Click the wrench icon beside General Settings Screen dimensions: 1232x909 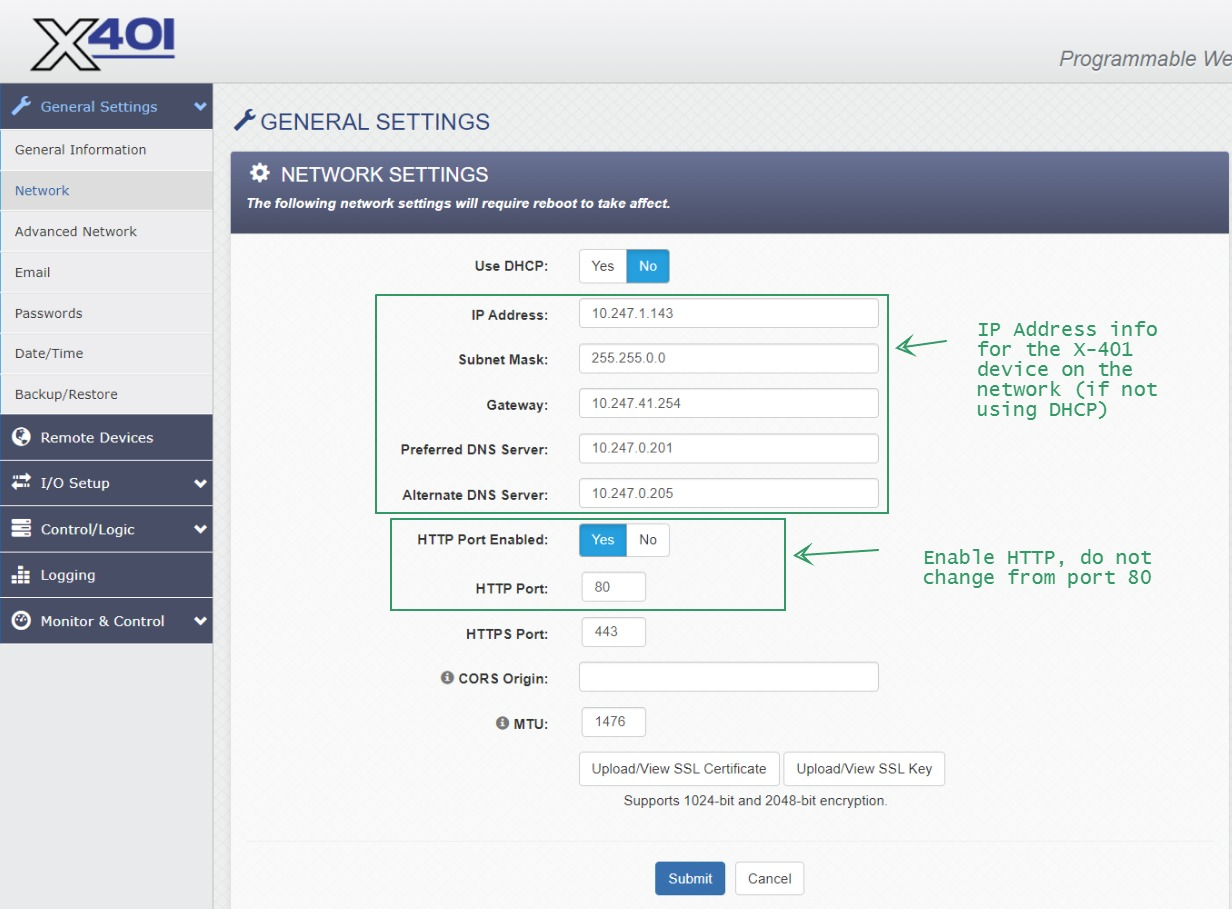pyautogui.click(x=21, y=106)
